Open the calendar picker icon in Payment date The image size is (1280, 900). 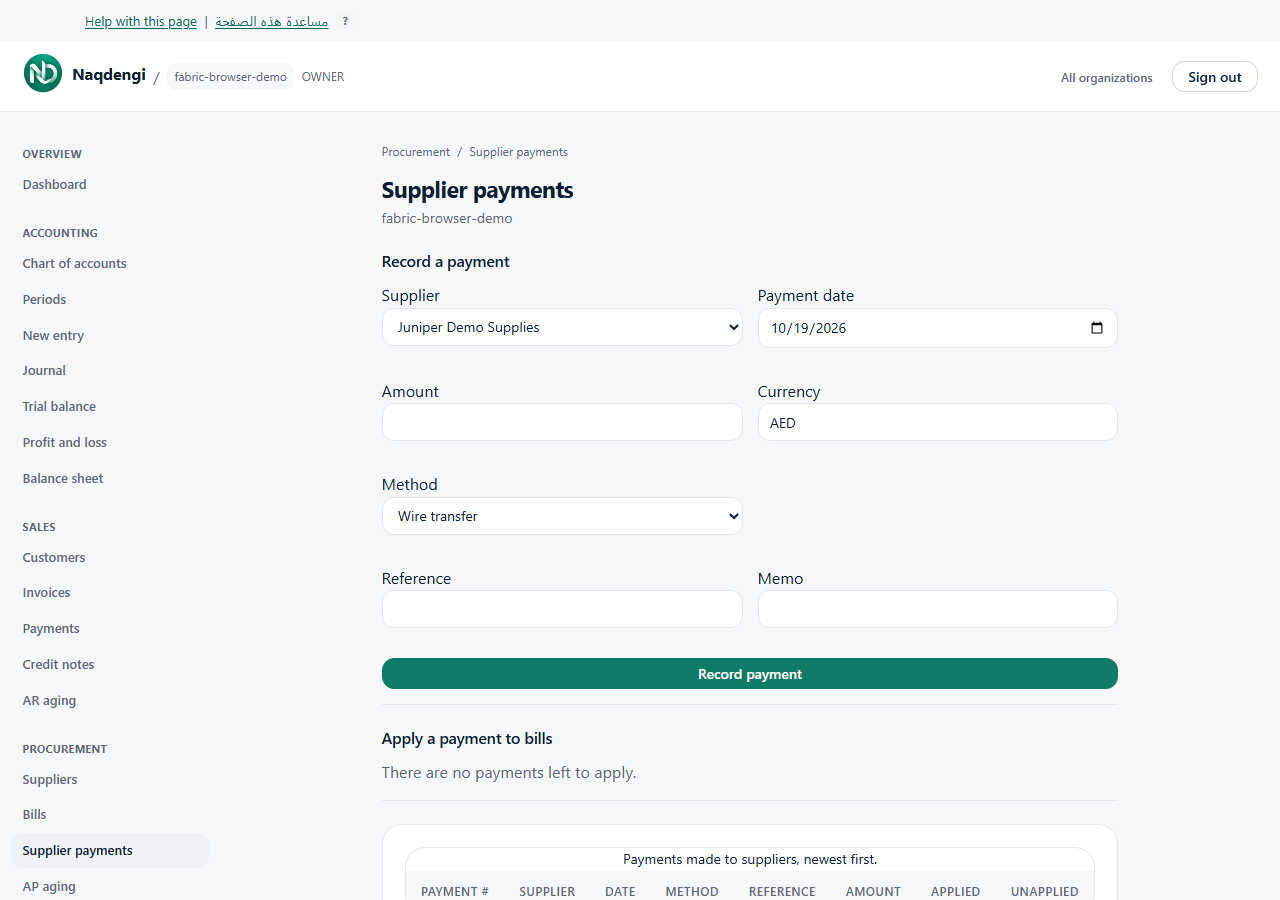[x=1097, y=328]
